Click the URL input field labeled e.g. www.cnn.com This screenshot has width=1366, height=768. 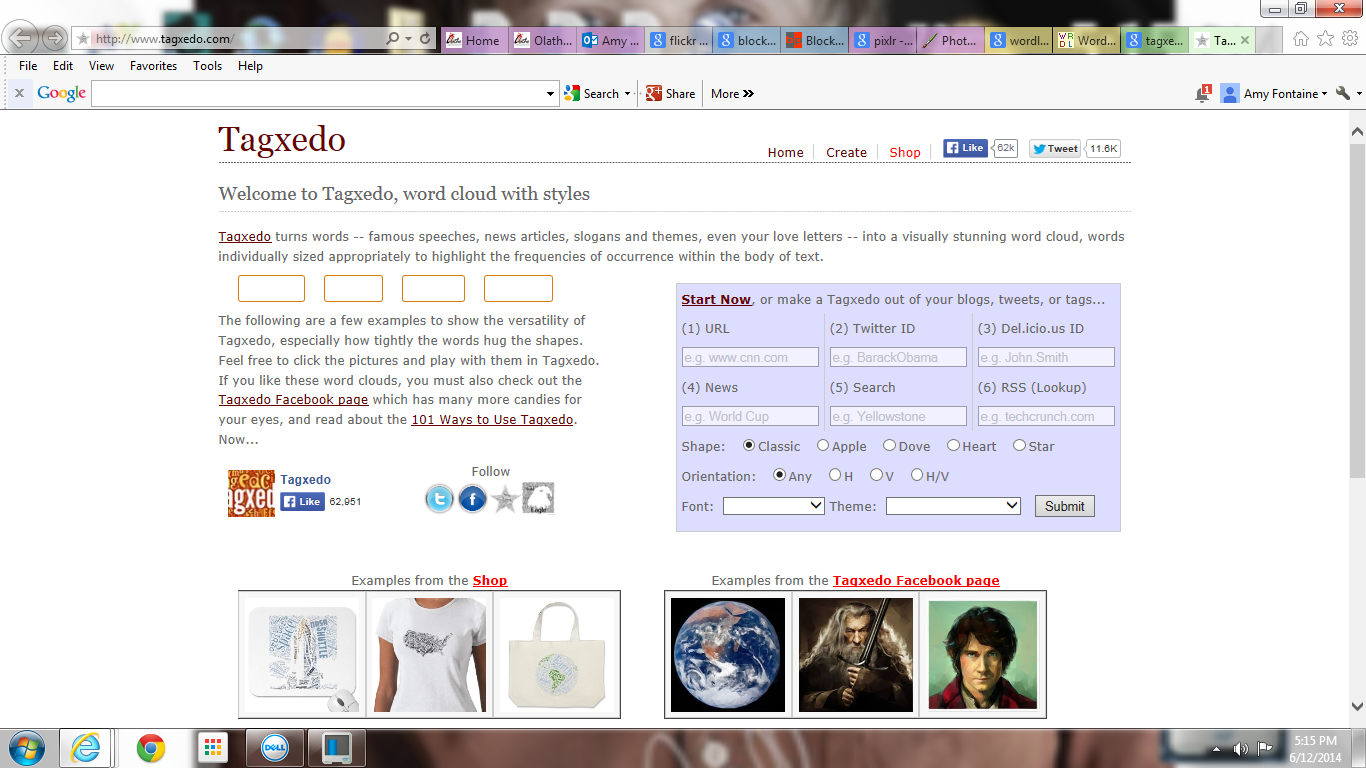pos(750,357)
